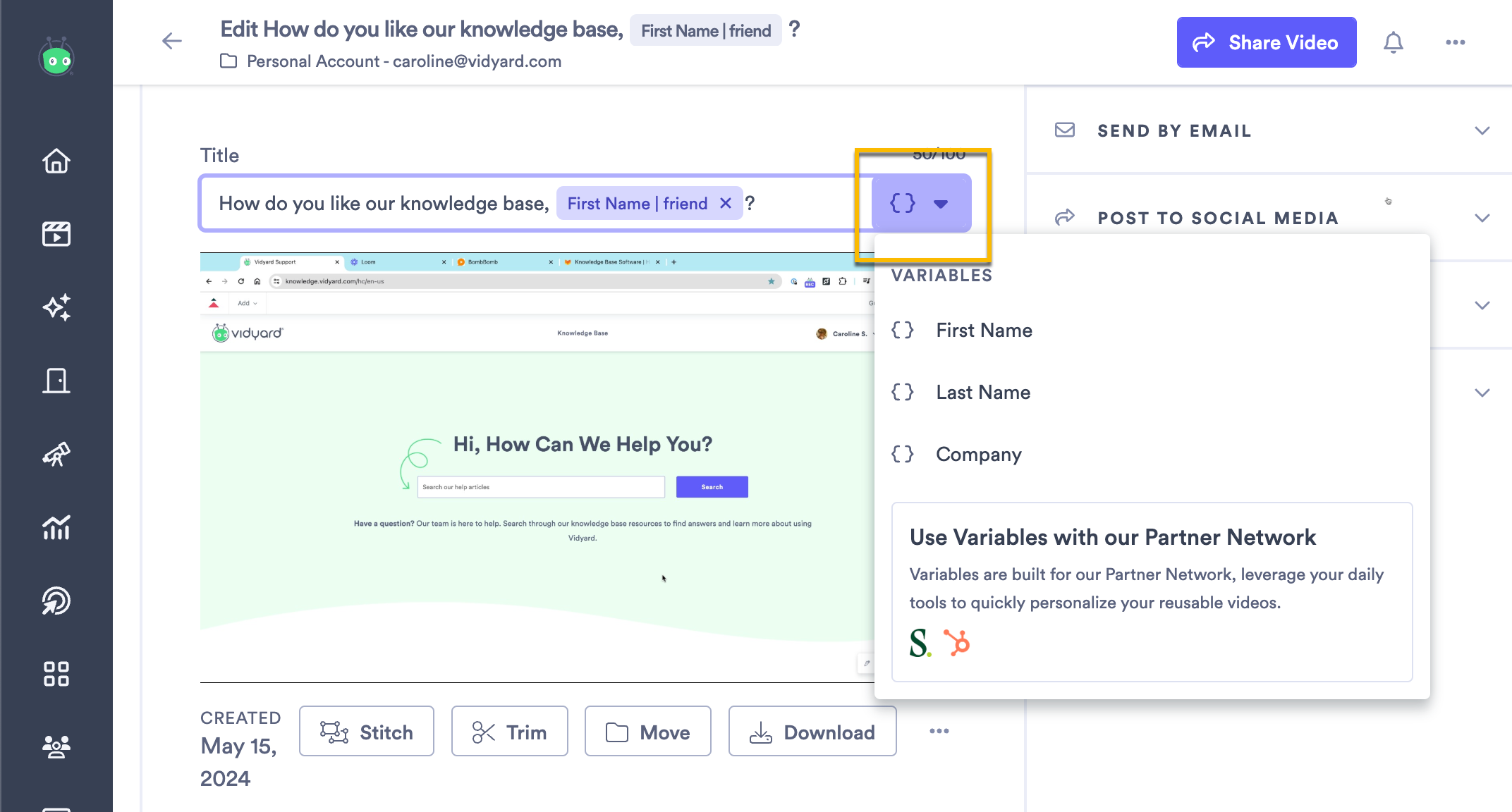This screenshot has width=1512, height=812.
Task: Click Use Variables with our Partner Network heading
Action: click(1113, 537)
